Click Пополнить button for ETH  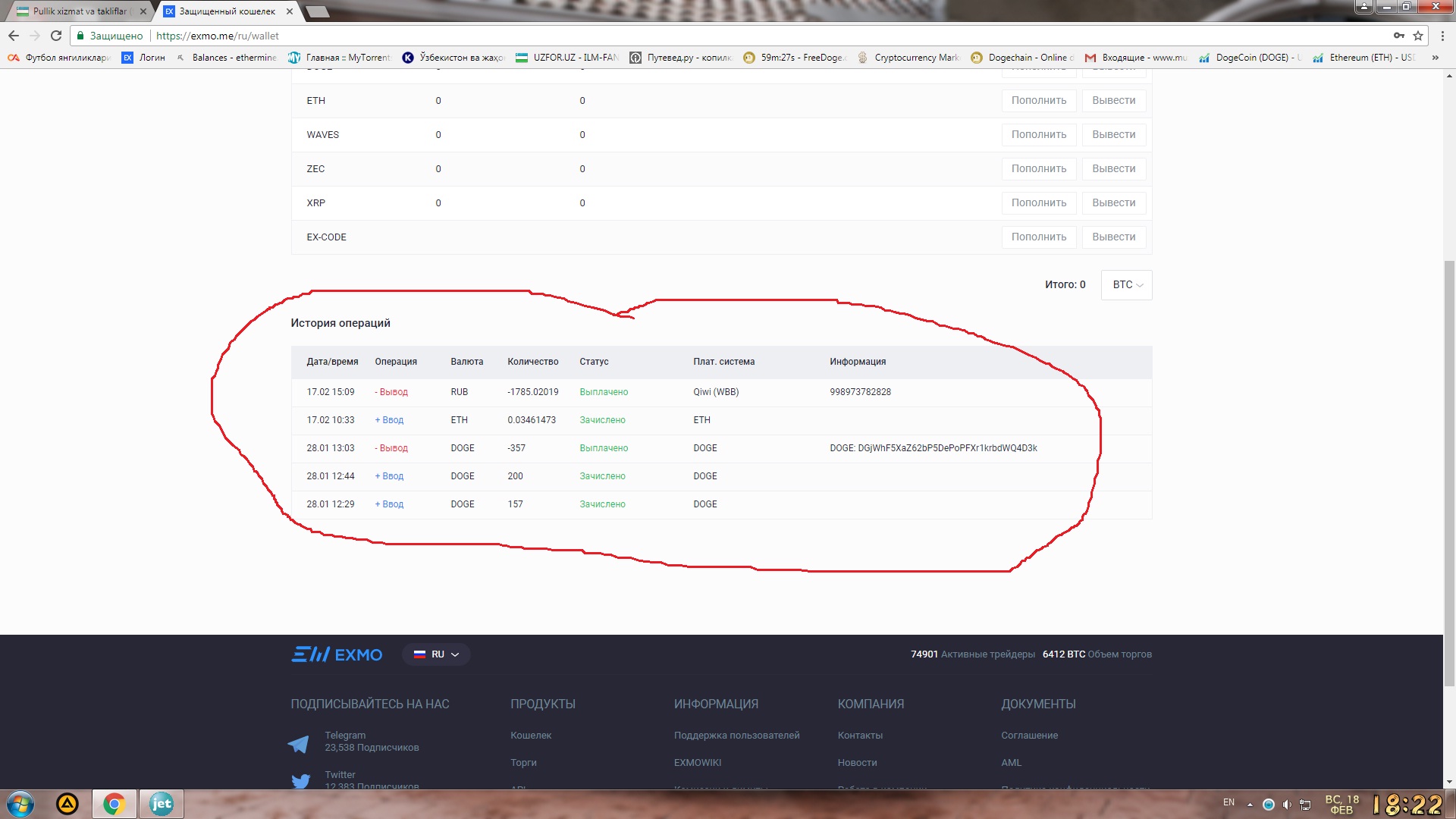[x=1038, y=101]
